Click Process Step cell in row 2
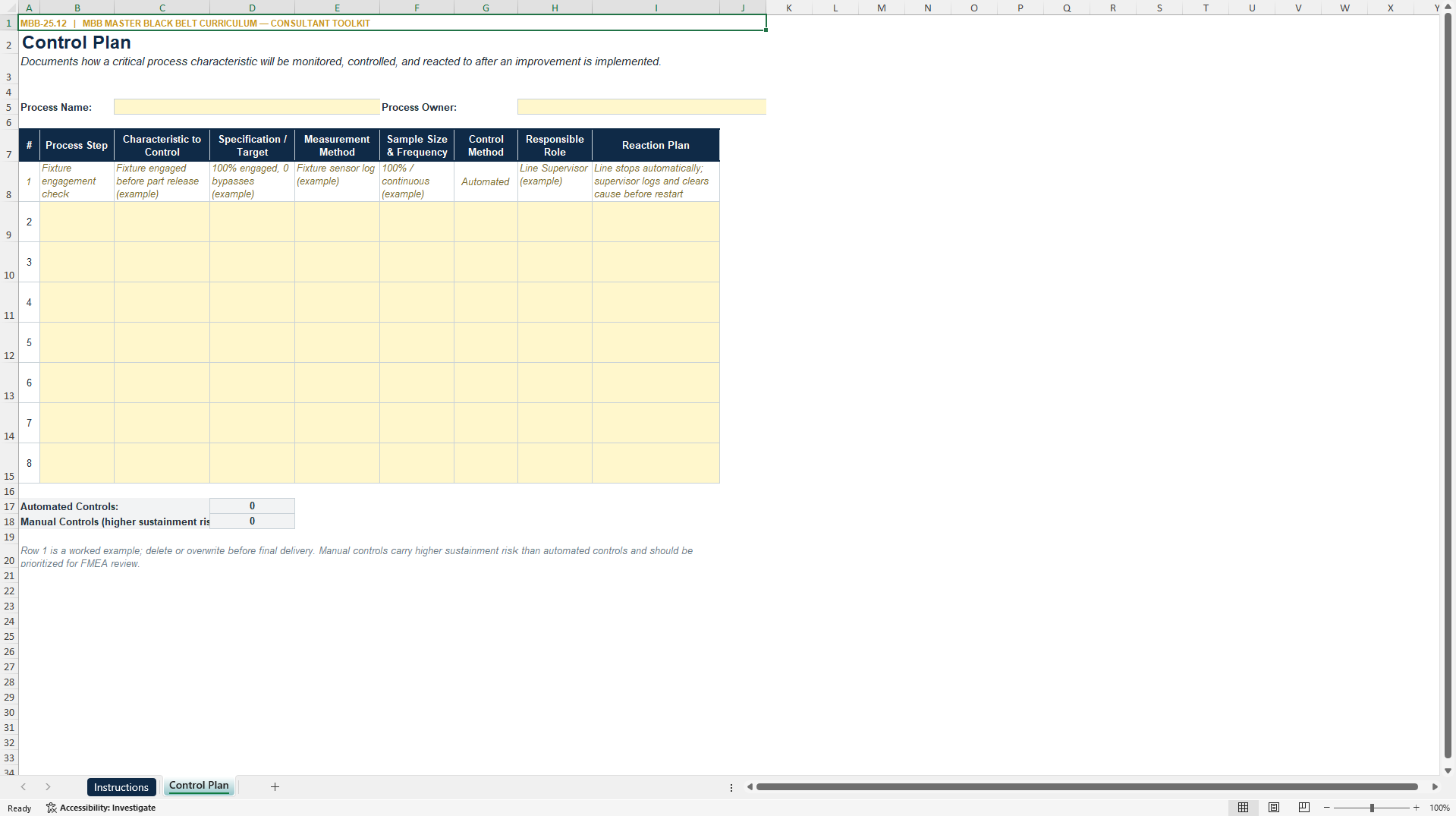The width and height of the screenshot is (1456, 816). 77,222
